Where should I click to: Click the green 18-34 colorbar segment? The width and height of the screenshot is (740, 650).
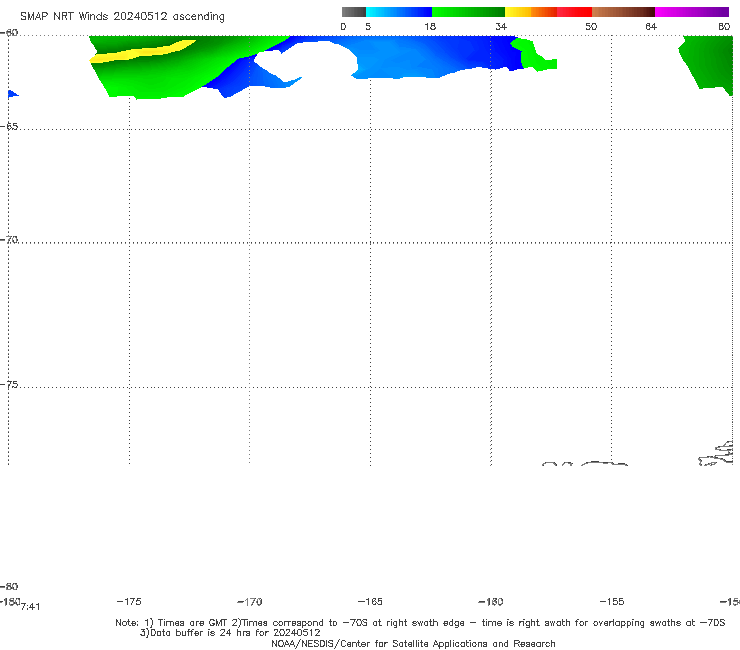pos(468,12)
